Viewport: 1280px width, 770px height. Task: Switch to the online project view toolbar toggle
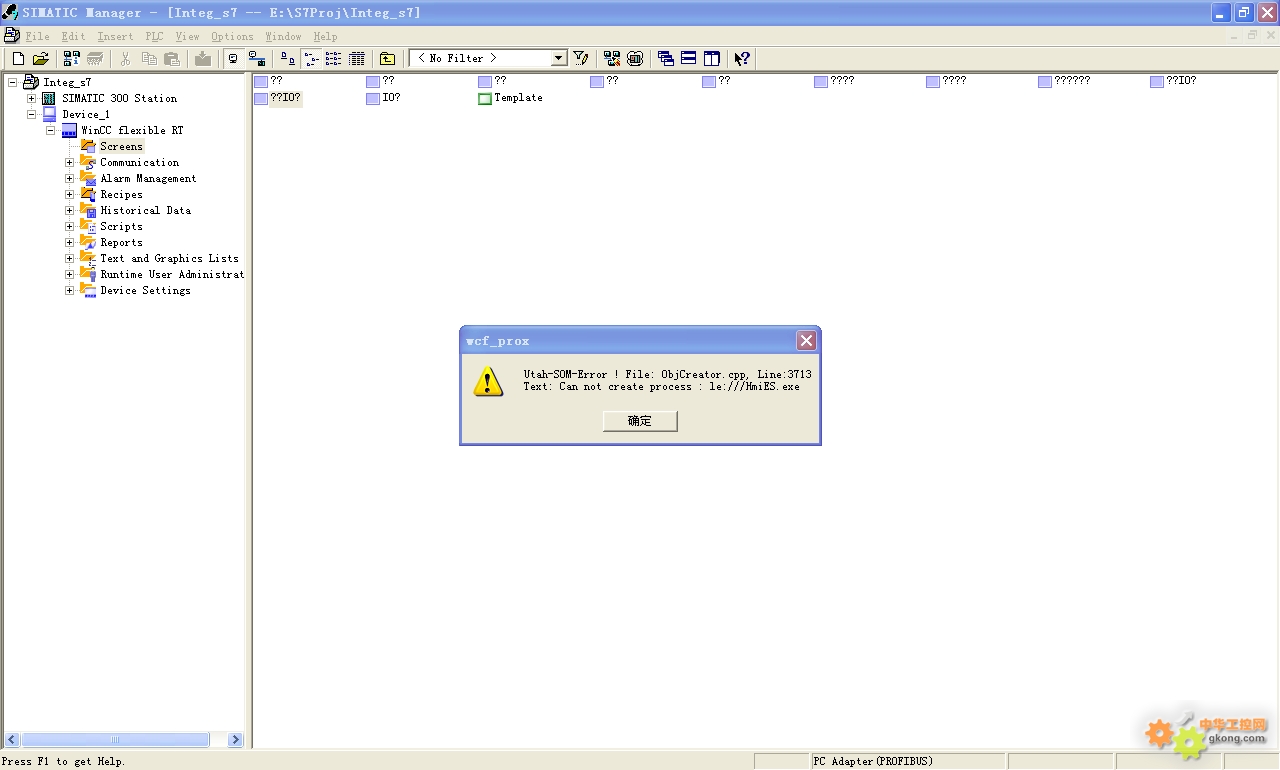coord(257,59)
